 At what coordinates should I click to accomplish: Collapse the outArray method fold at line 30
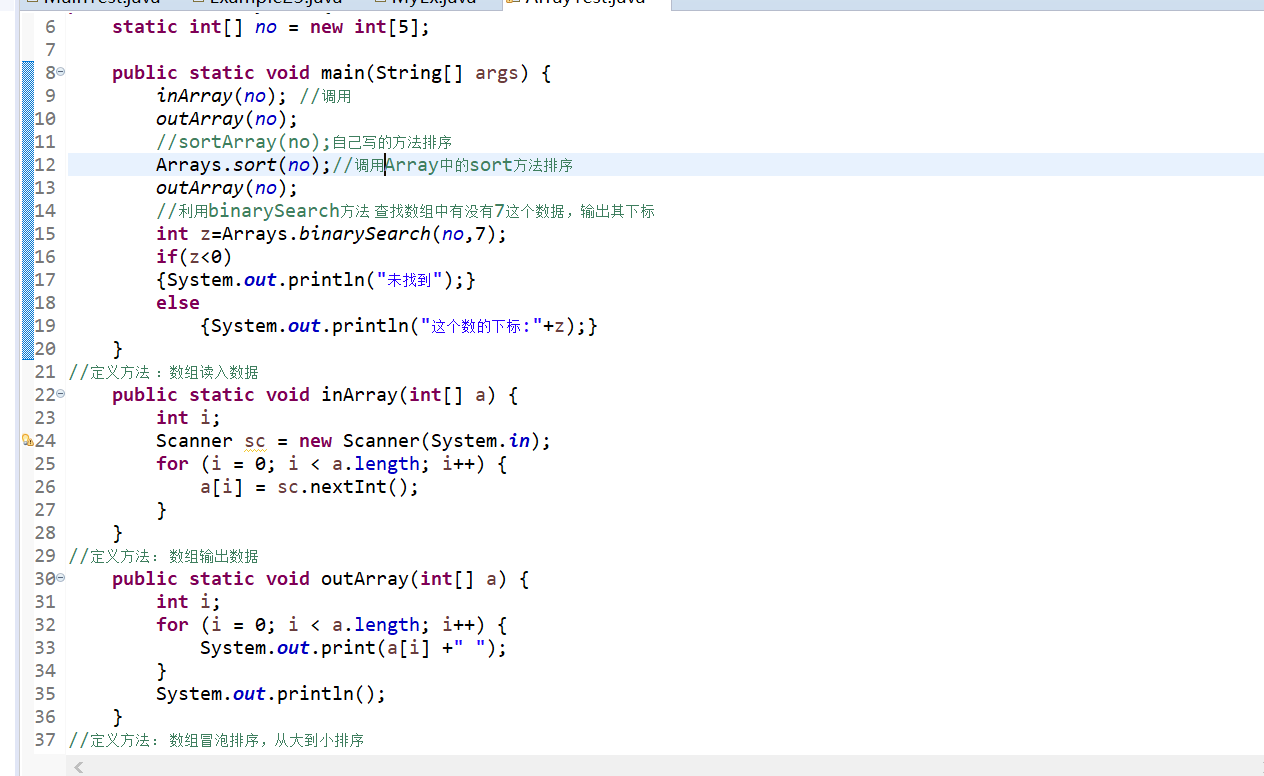[x=61, y=578]
